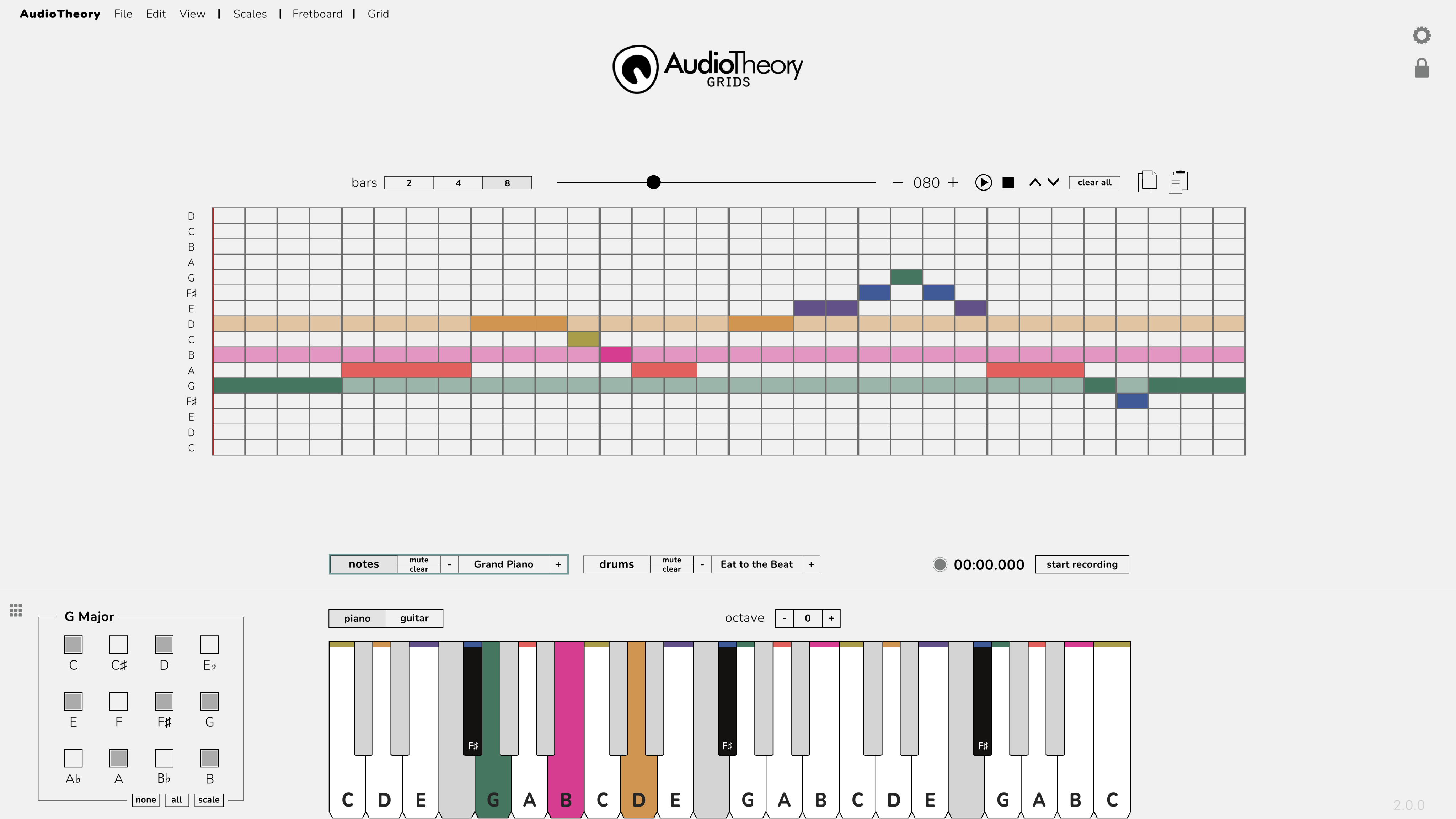The image size is (1456, 819).
Task: Click the lock icon
Action: tap(1422, 68)
